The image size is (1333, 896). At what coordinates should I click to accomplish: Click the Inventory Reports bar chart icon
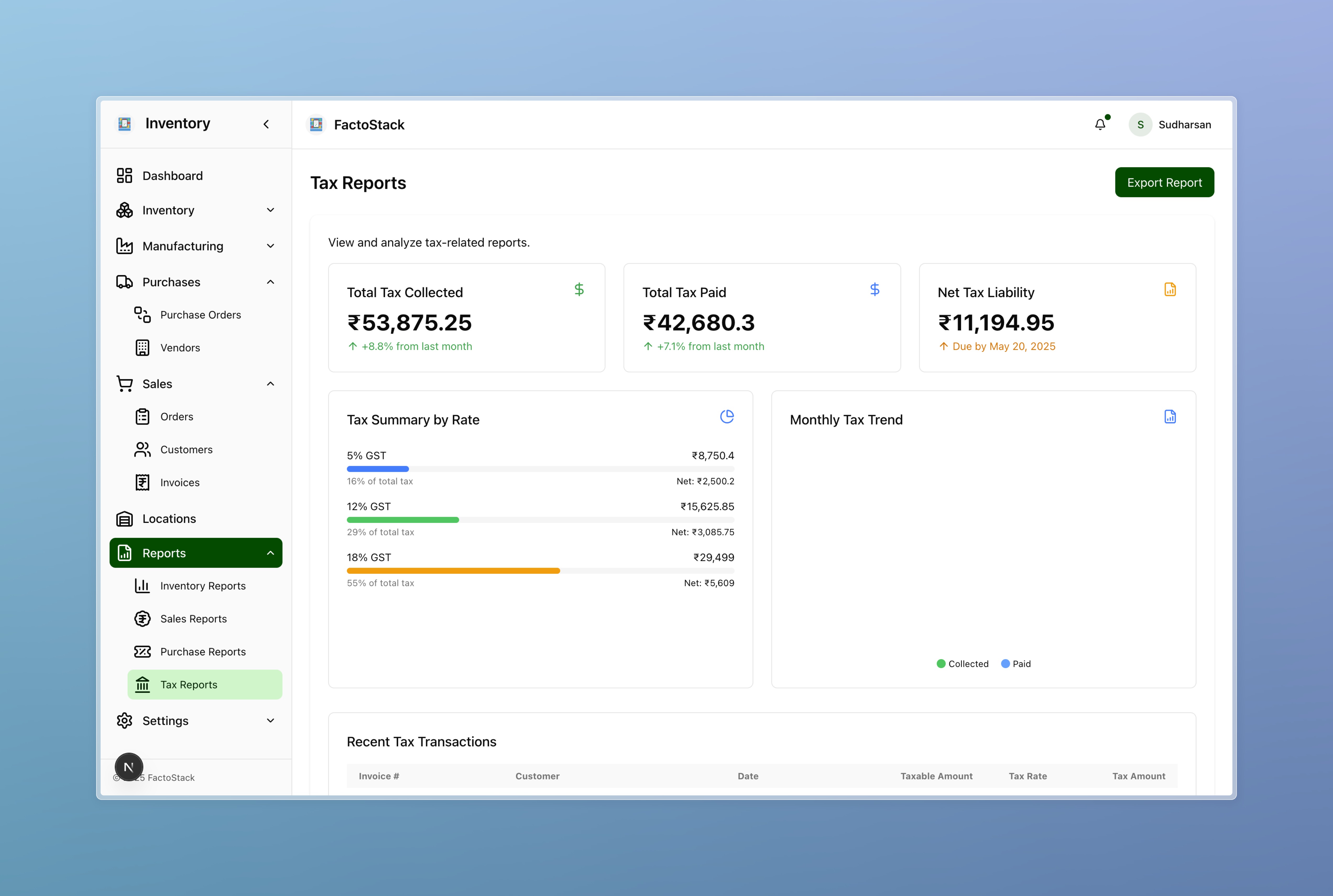point(142,586)
